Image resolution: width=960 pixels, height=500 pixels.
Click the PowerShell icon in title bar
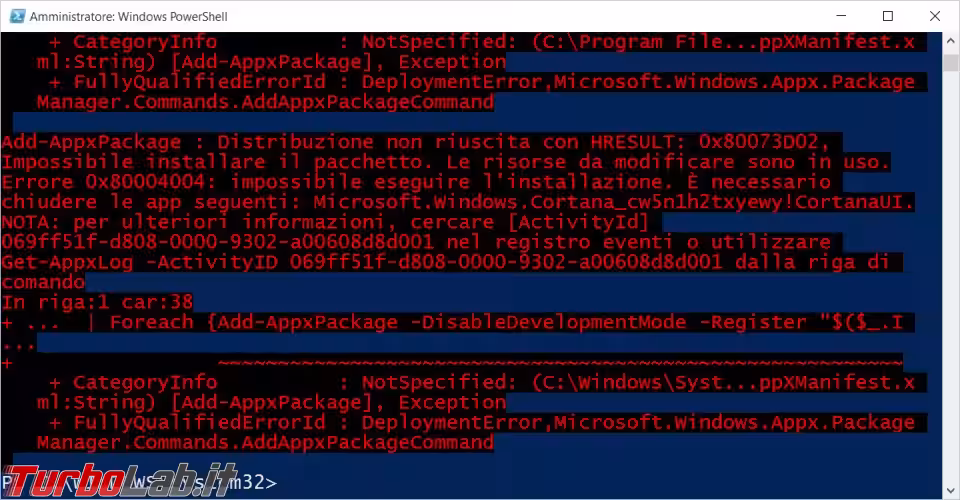[x=17, y=16]
